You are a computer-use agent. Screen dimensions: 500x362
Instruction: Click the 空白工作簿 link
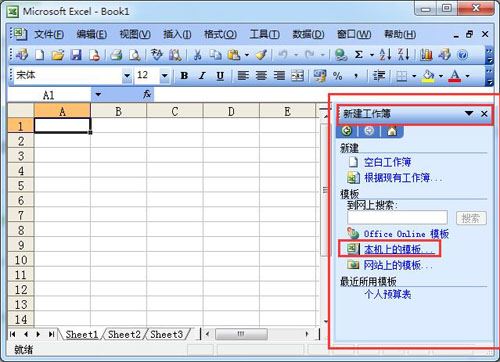(x=387, y=162)
